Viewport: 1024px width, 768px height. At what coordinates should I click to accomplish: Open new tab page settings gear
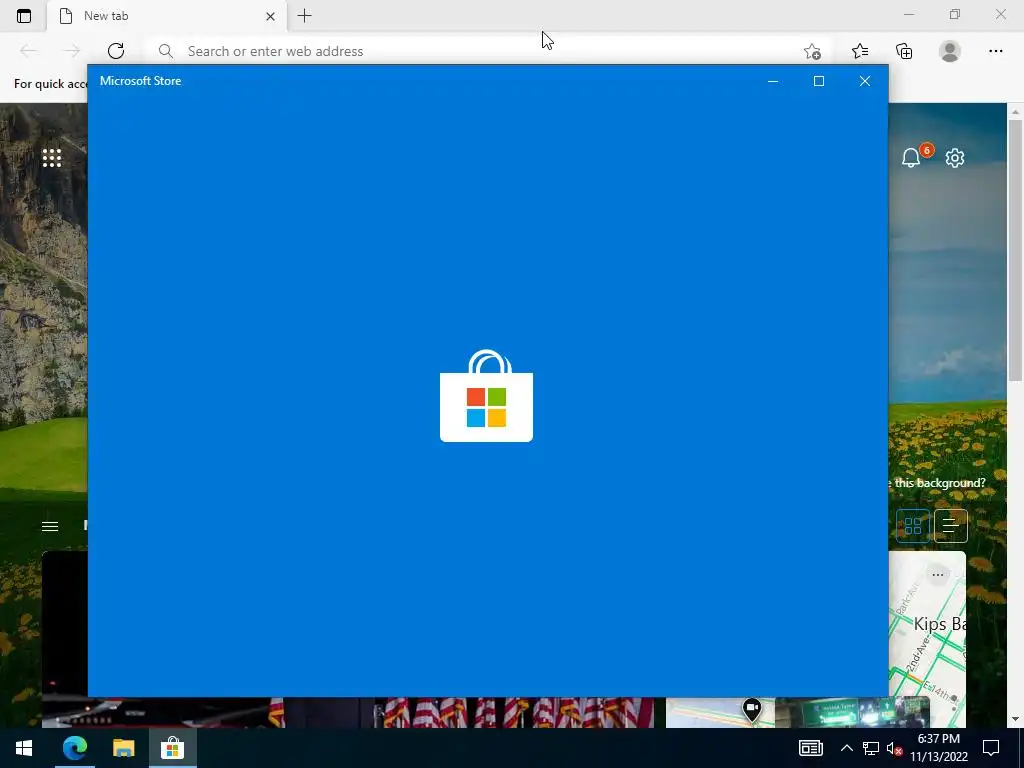tap(955, 157)
